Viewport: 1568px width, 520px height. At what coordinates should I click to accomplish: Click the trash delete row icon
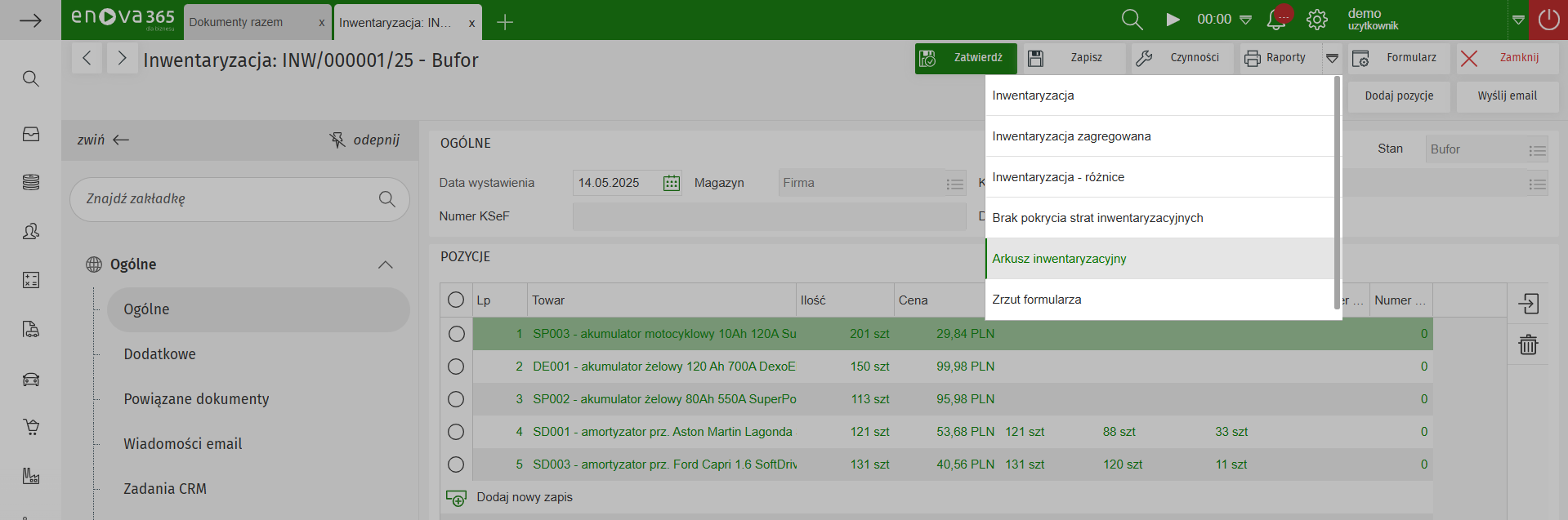coord(1528,344)
